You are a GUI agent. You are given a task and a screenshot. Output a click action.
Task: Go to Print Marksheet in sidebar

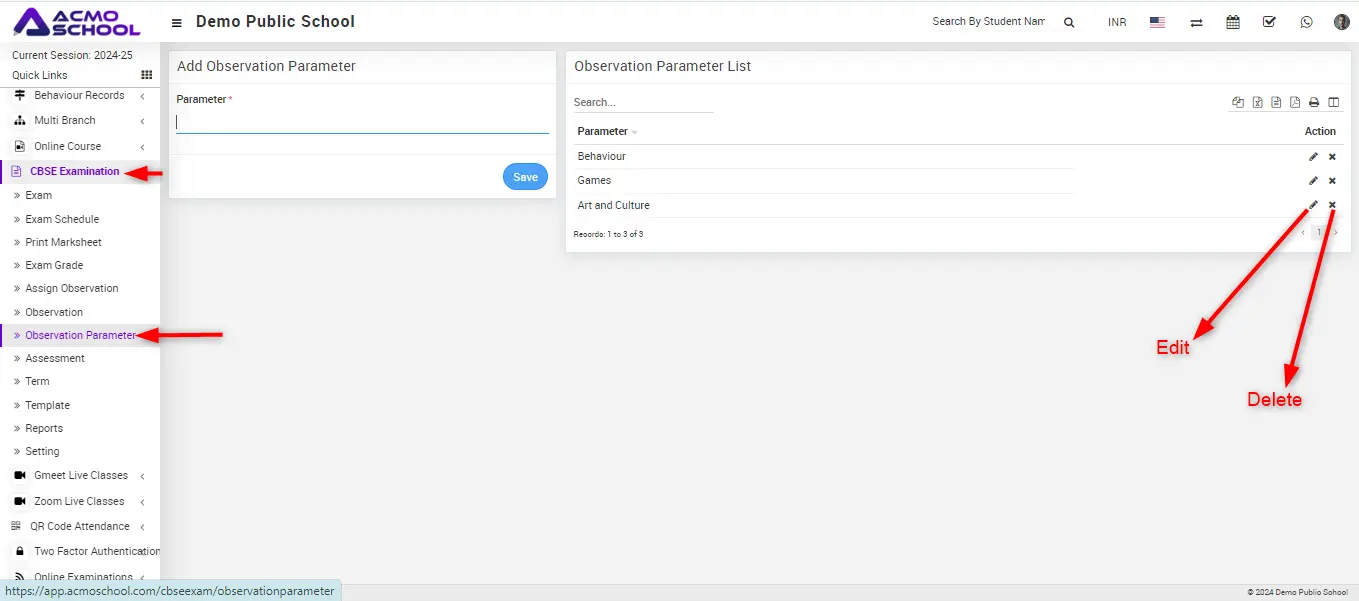point(63,242)
